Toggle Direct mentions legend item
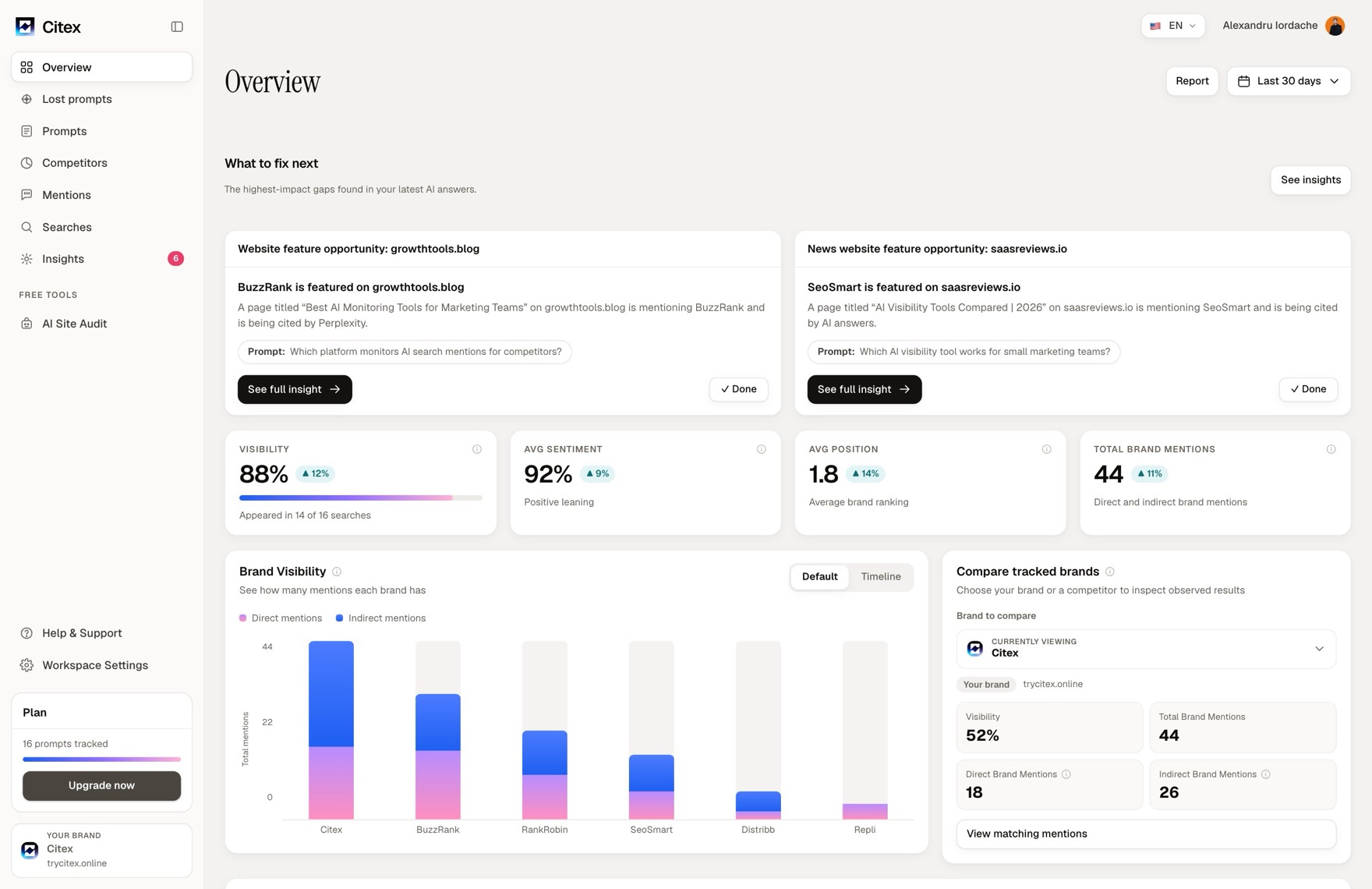The width and height of the screenshot is (1372, 889). tap(281, 618)
